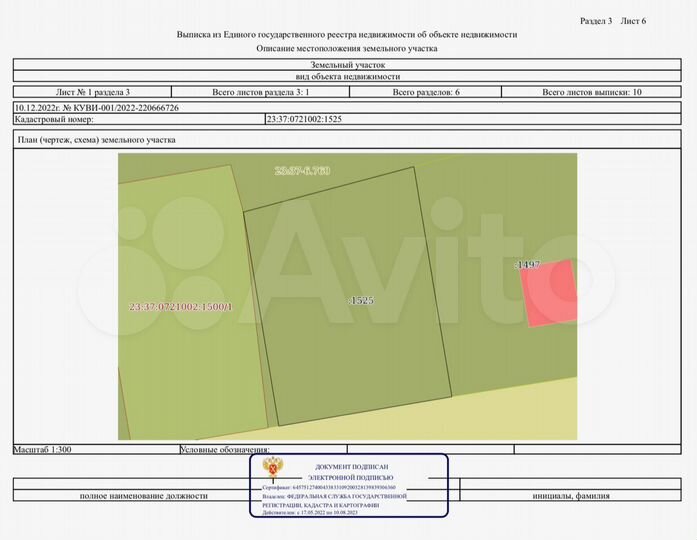Select cell "Всего разделов: 6"
Screen dimensions: 697x540
[x=426, y=92]
